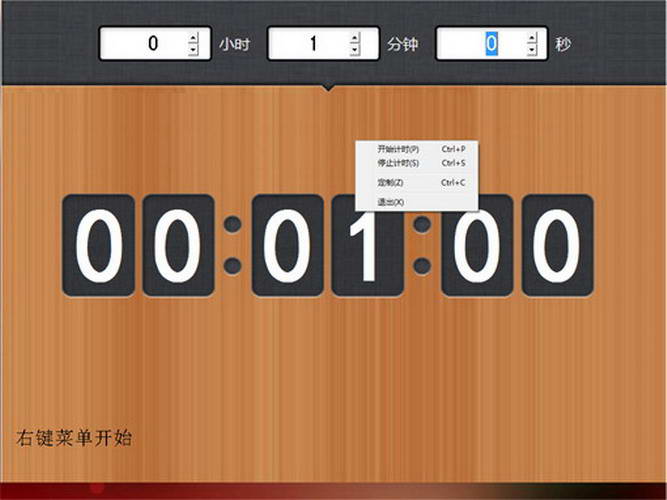Increase hours with the up arrow

pos(193,38)
